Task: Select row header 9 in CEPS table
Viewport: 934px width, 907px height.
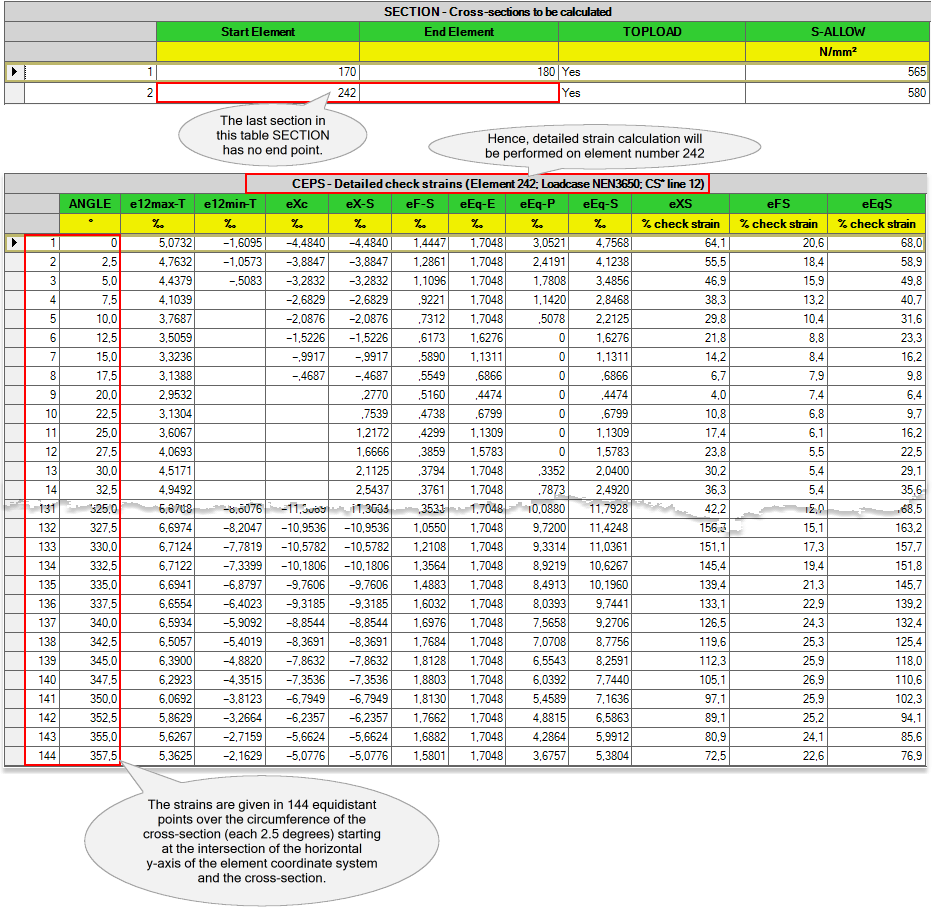Action: coord(42,395)
